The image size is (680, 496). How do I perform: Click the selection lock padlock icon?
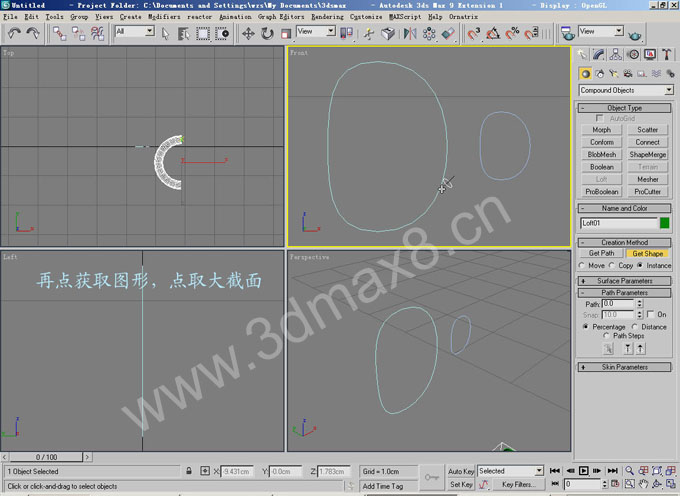pos(190,470)
